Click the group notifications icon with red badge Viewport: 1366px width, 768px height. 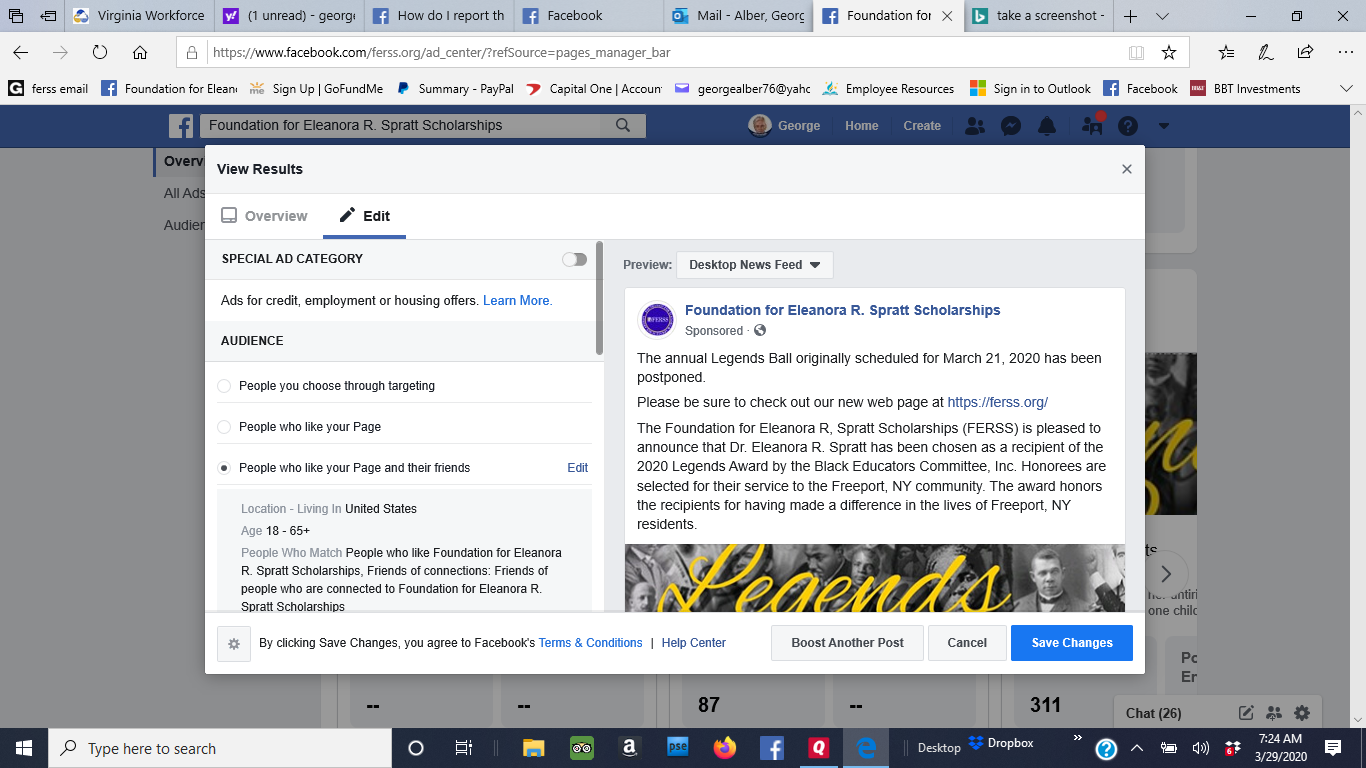[1092, 125]
